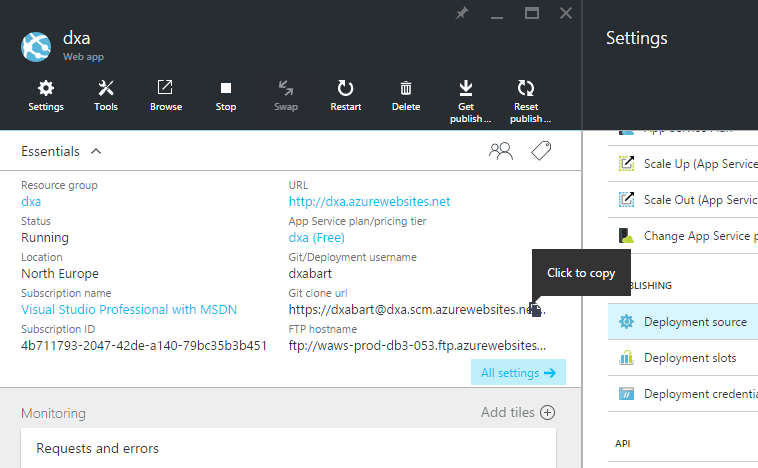
Task: Click the All settings button
Action: coord(517,373)
